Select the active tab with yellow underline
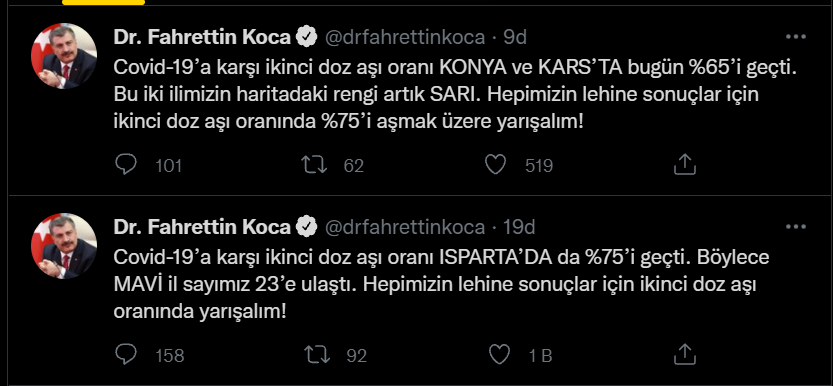 pyautogui.click(x=104, y=2)
